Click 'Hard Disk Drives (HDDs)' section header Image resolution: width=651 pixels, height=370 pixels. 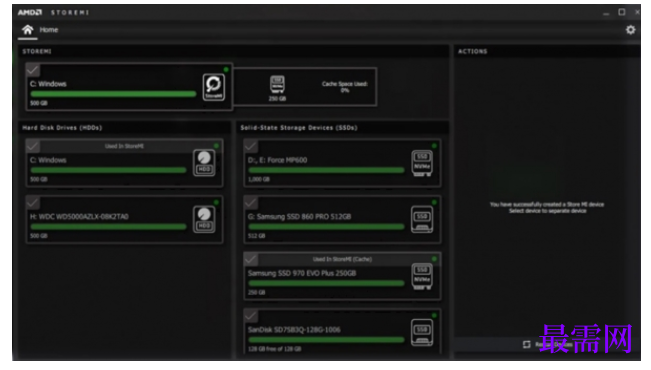click(x=62, y=128)
